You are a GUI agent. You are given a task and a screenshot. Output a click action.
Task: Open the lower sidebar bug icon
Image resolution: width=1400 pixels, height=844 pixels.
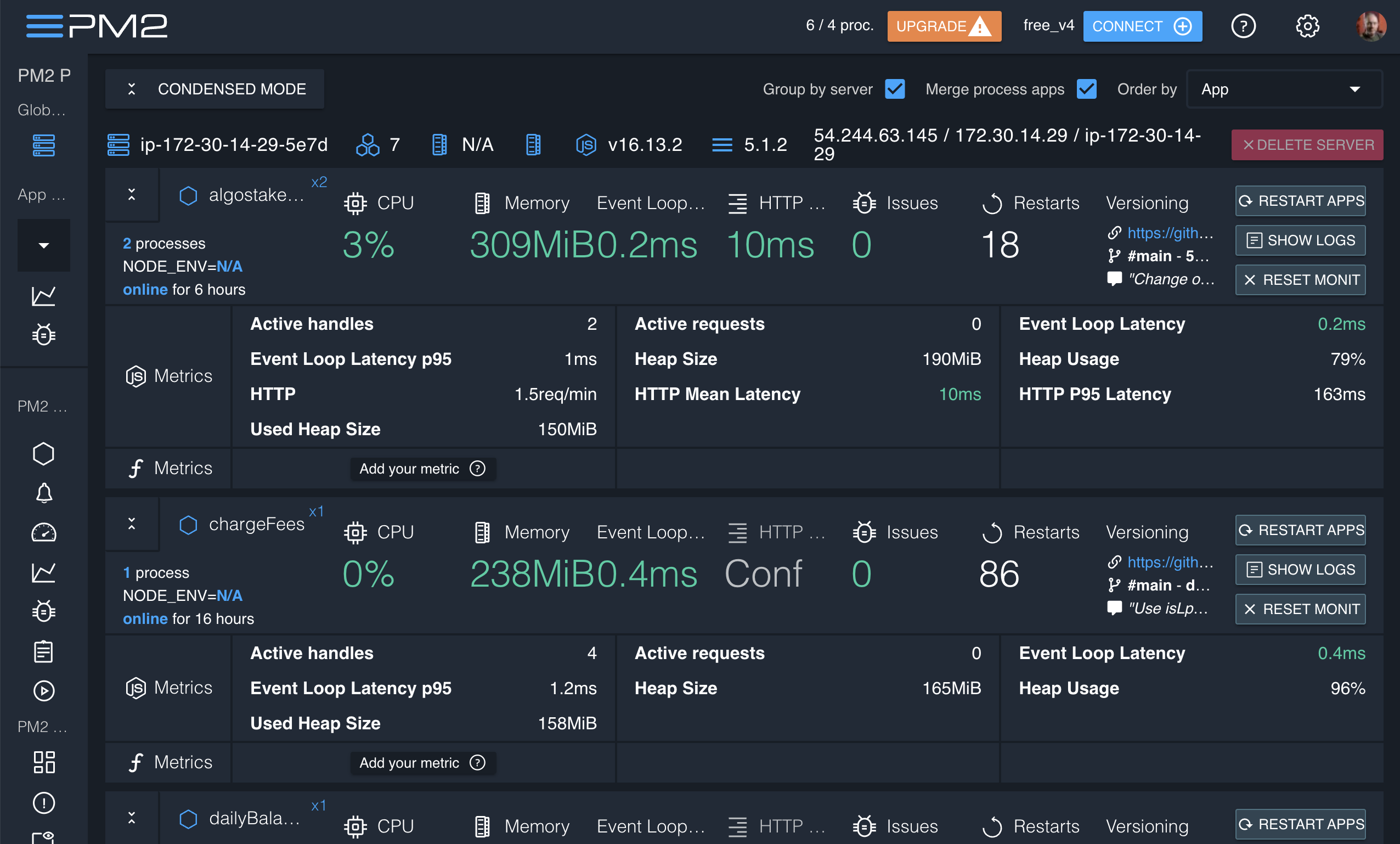(44, 611)
